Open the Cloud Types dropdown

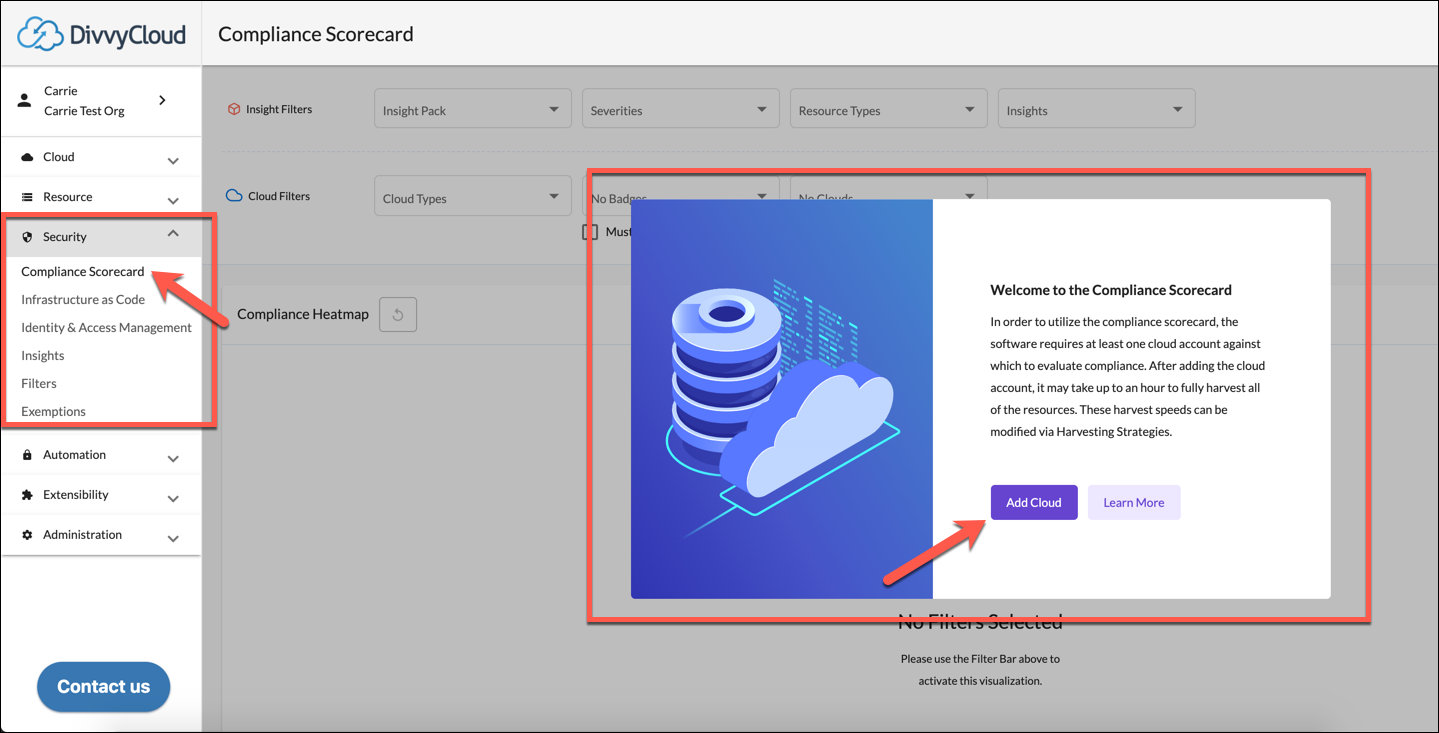[472, 197]
